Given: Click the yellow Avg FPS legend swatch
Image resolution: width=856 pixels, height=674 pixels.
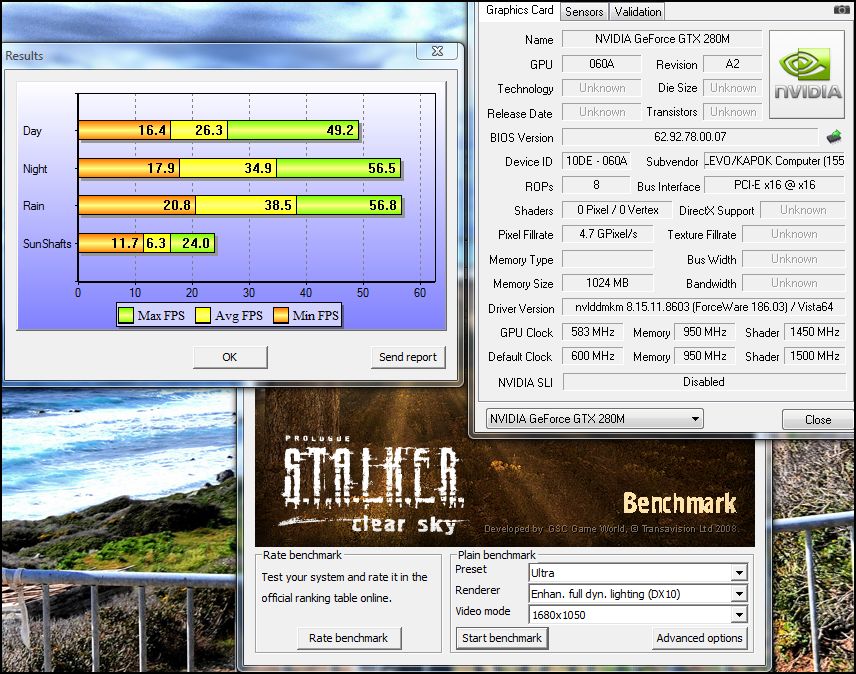Looking at the screenshot, I should coord(204,317).
